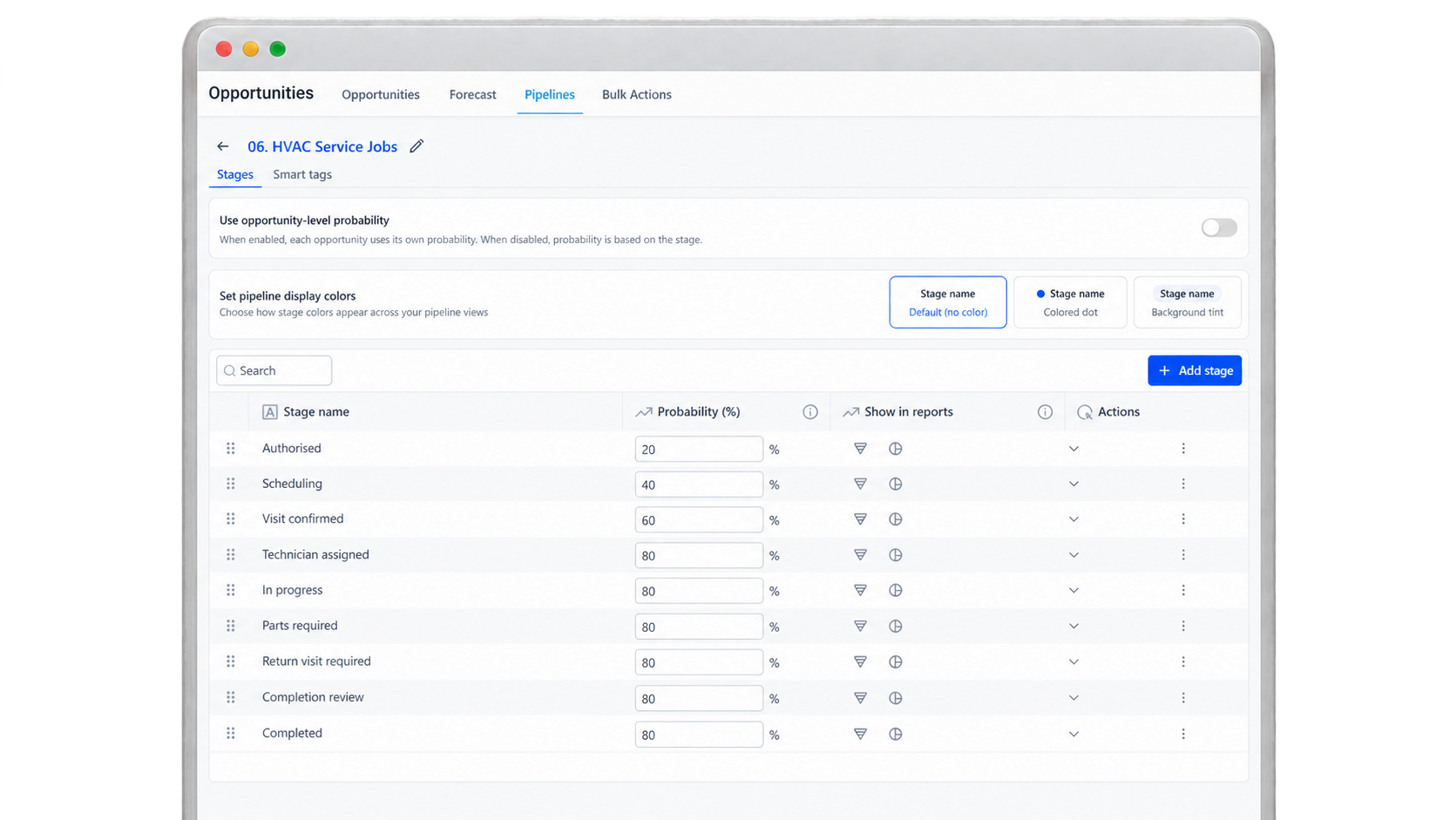Click the stage Search field
Viewport: 1456px width, 820px height.
click(x=274, y=370)
